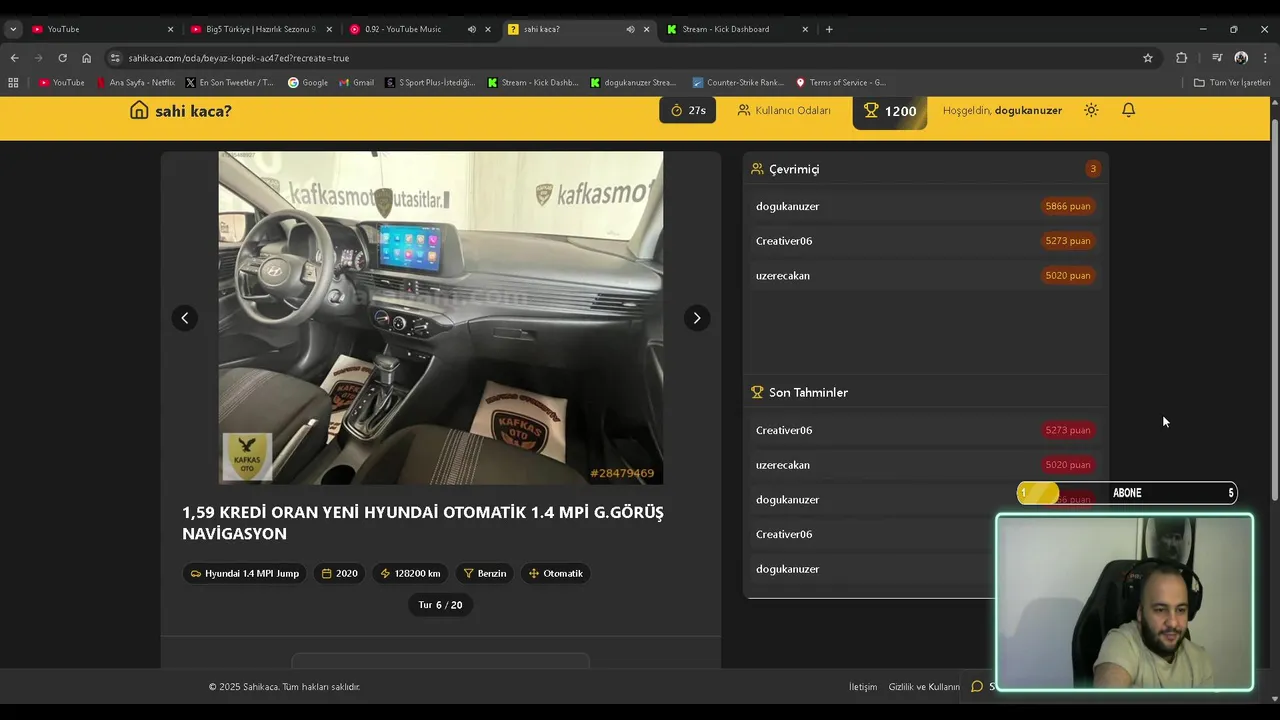Open the Terms of Service bookmark
Screen dimensions: 1280x720
pos(841,83)
